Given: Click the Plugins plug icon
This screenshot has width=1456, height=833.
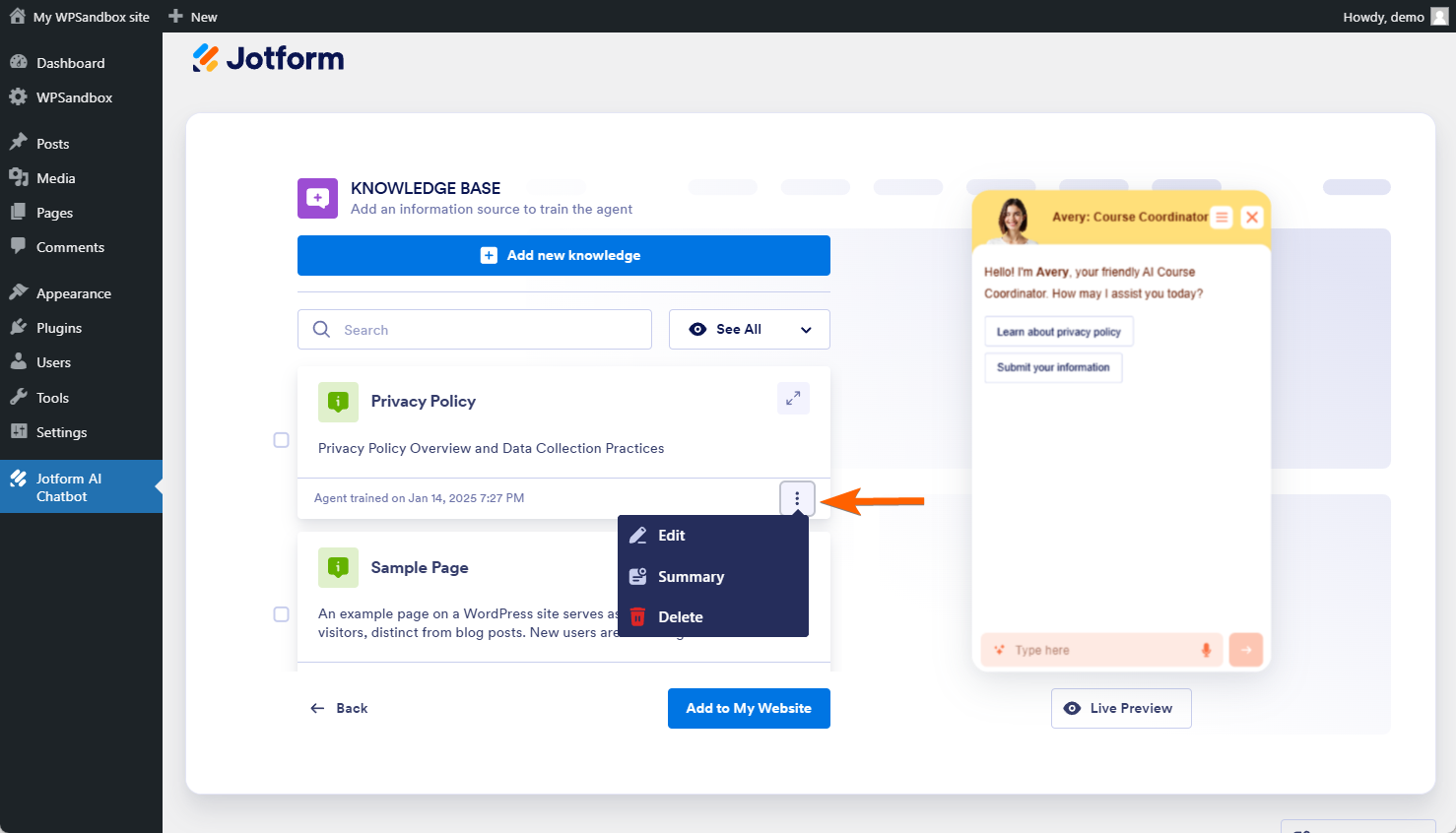Looking at the screenshot, I should coord(19,327).
